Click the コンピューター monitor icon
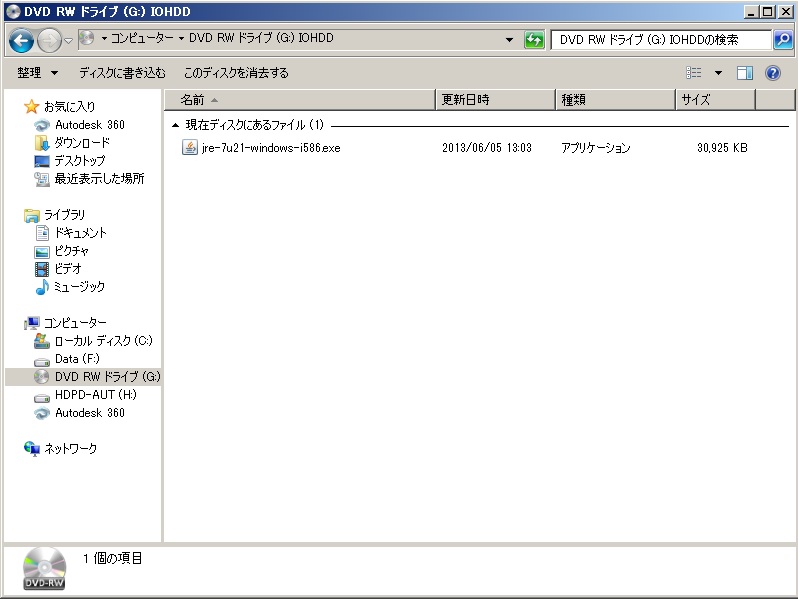 (x=32, y=323)
